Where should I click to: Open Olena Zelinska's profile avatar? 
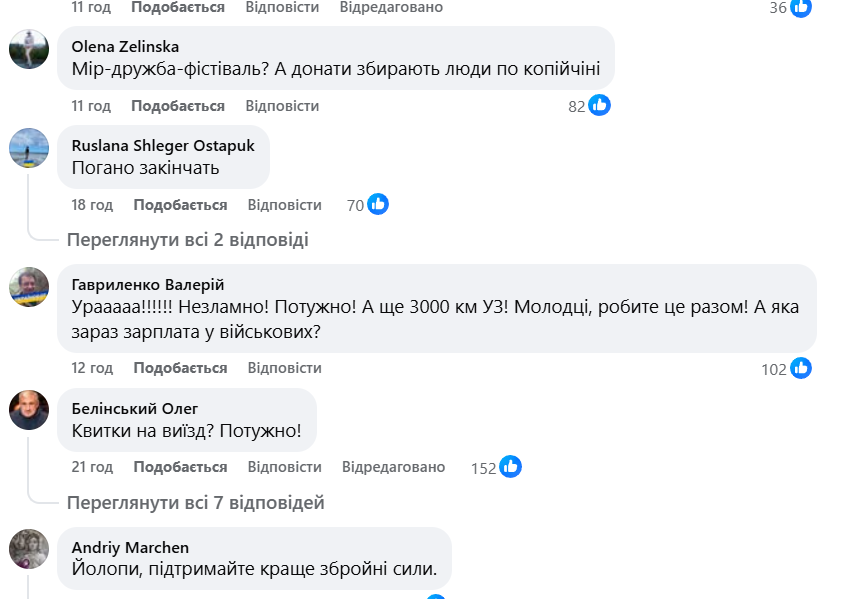pyautogui.click(x=29, y=49)
